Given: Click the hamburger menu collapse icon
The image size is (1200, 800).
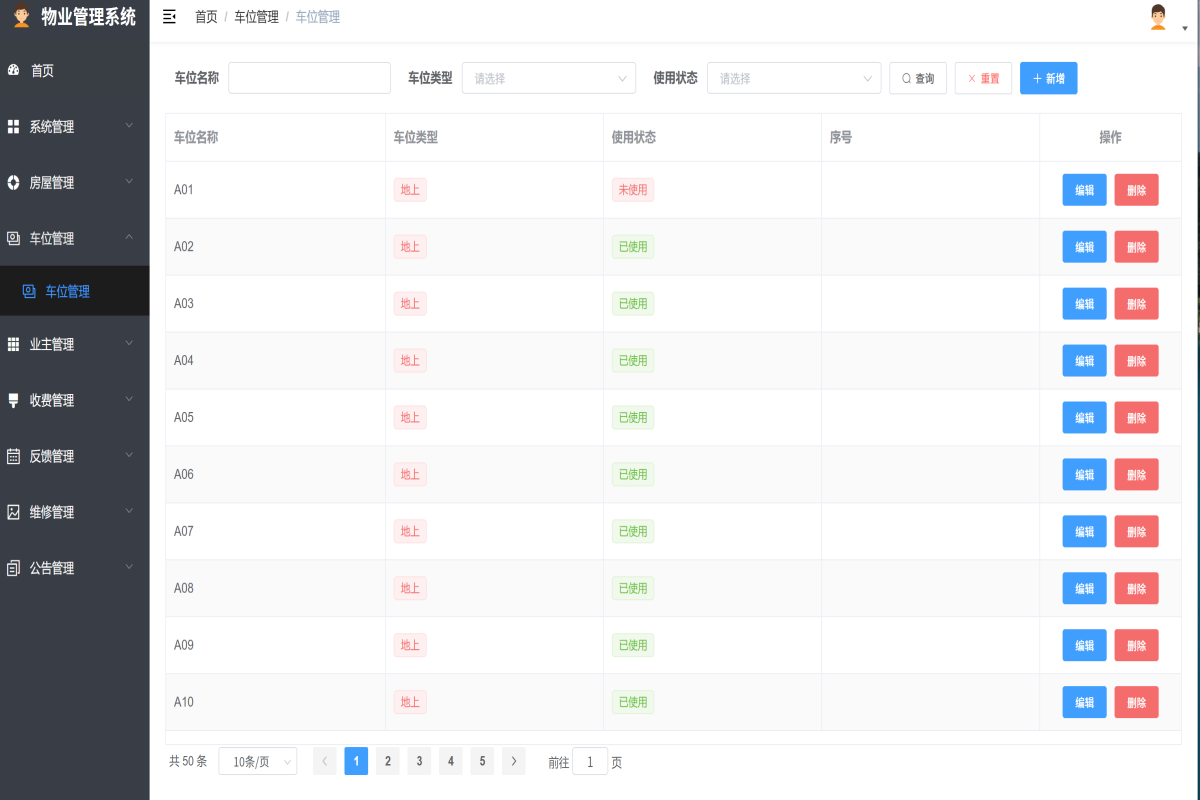Looking at the screenshot, I should point(170,17).
